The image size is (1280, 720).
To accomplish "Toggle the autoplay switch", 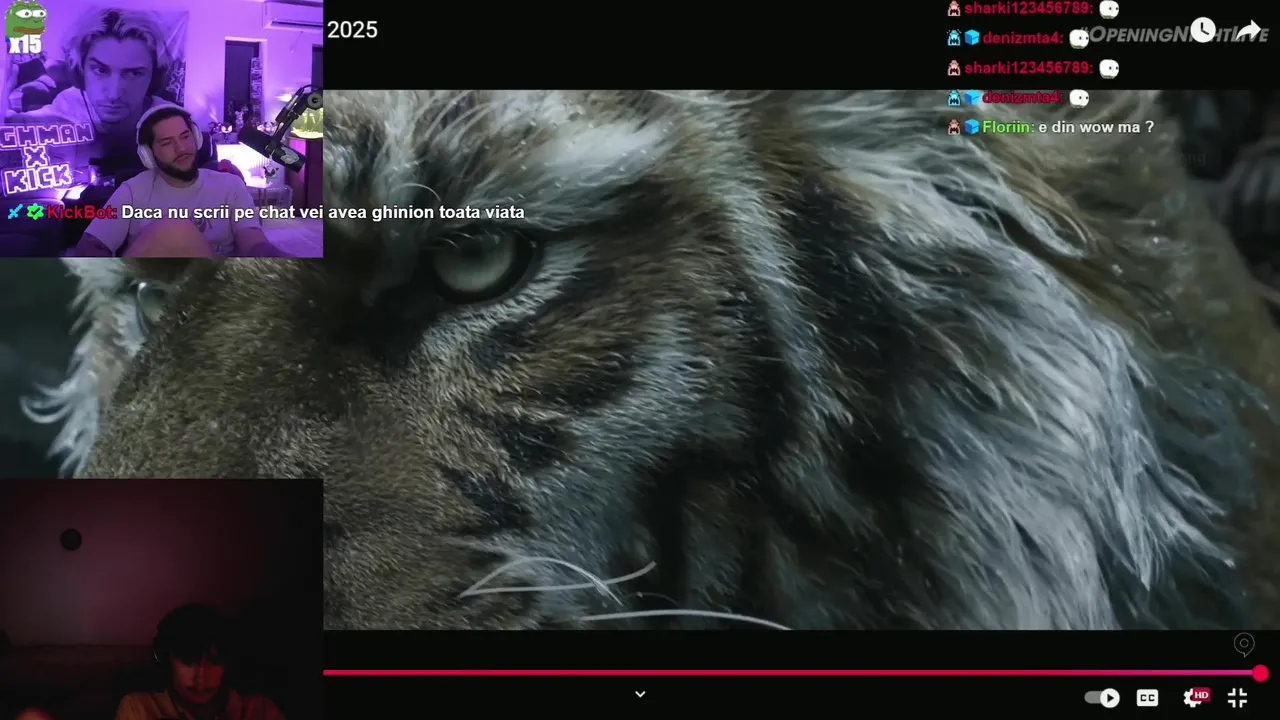I will tap(1102, 698).
